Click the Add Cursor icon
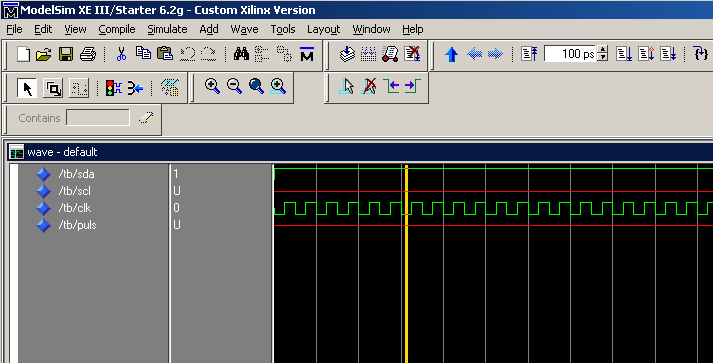Viewport: 713px width, 363px height. point(347,86)
